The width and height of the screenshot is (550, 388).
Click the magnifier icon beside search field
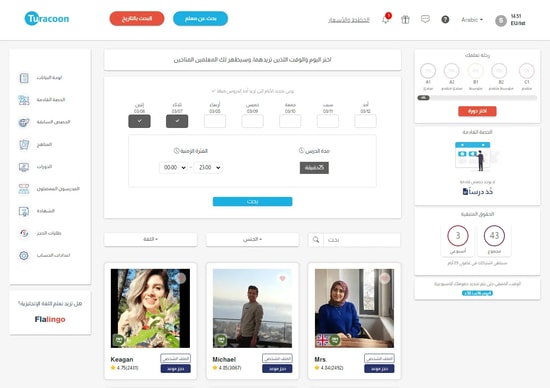[316, 240]
